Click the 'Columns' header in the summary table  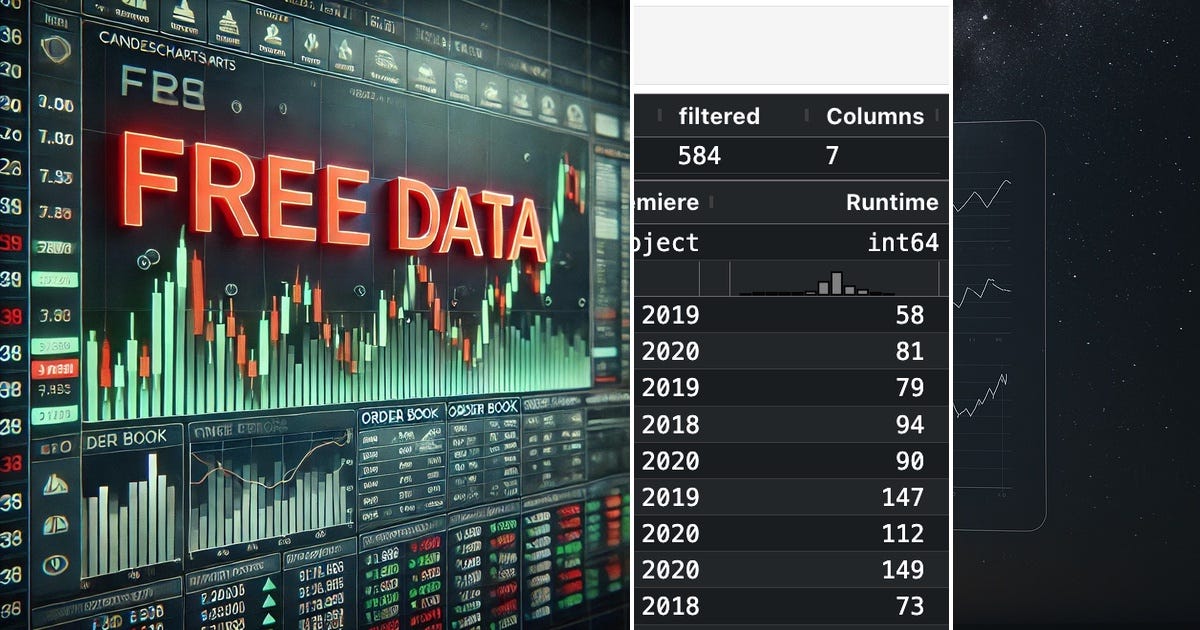pyautogui.click(x=874, y=116)
